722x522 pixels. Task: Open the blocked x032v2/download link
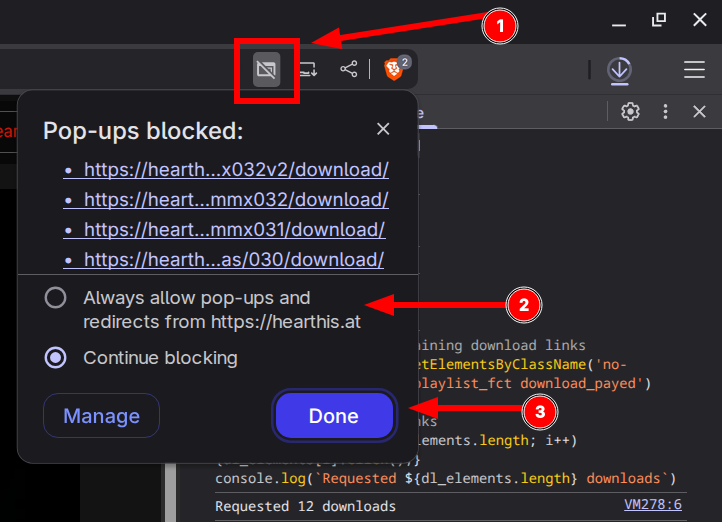click(x=236, y=170)
